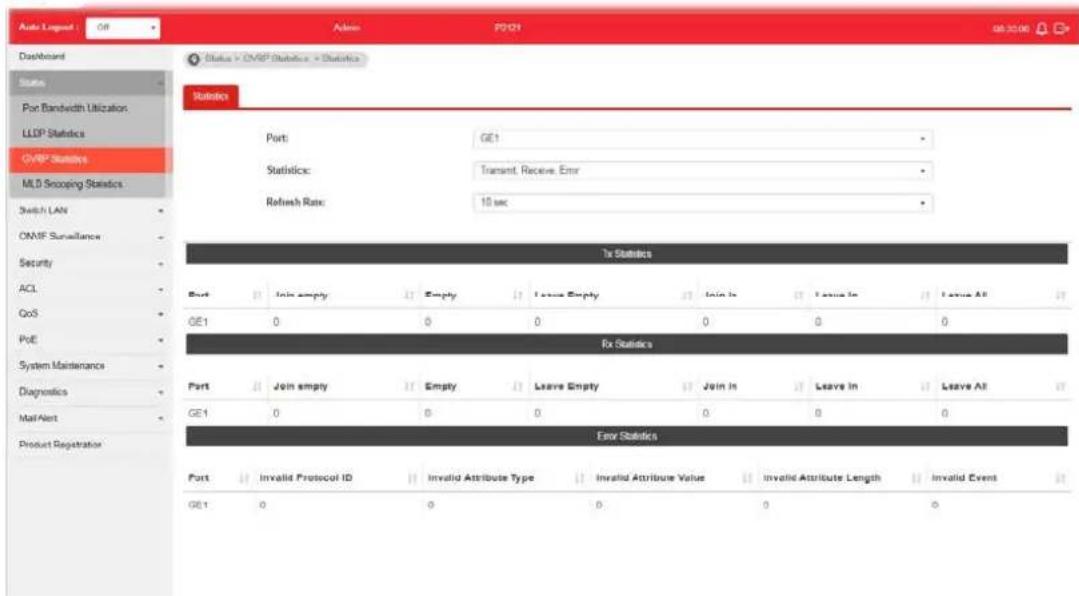This screenshot has width=1079, height=596.
Task: Sort Error Statistics by Port column
Action: 244,478
